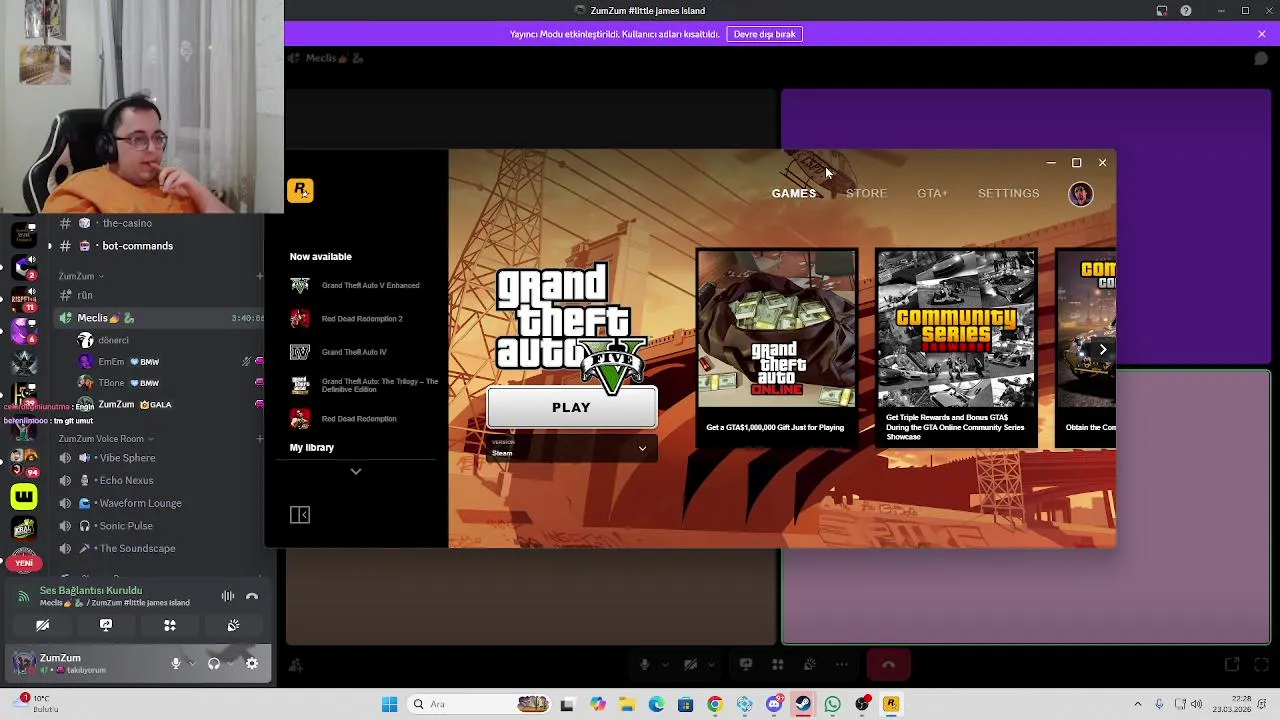Join The Soundscape voice channel
This screenshot has height=720, width=1280.
pos(137,549)
